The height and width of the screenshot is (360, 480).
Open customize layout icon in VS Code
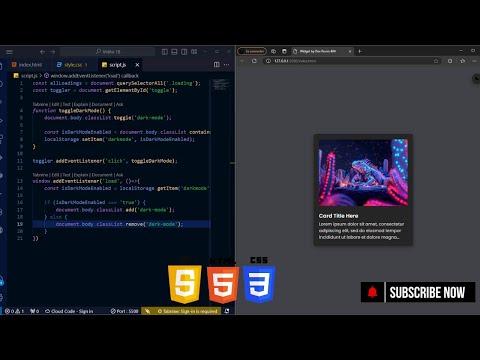click(x=194, y=52)
